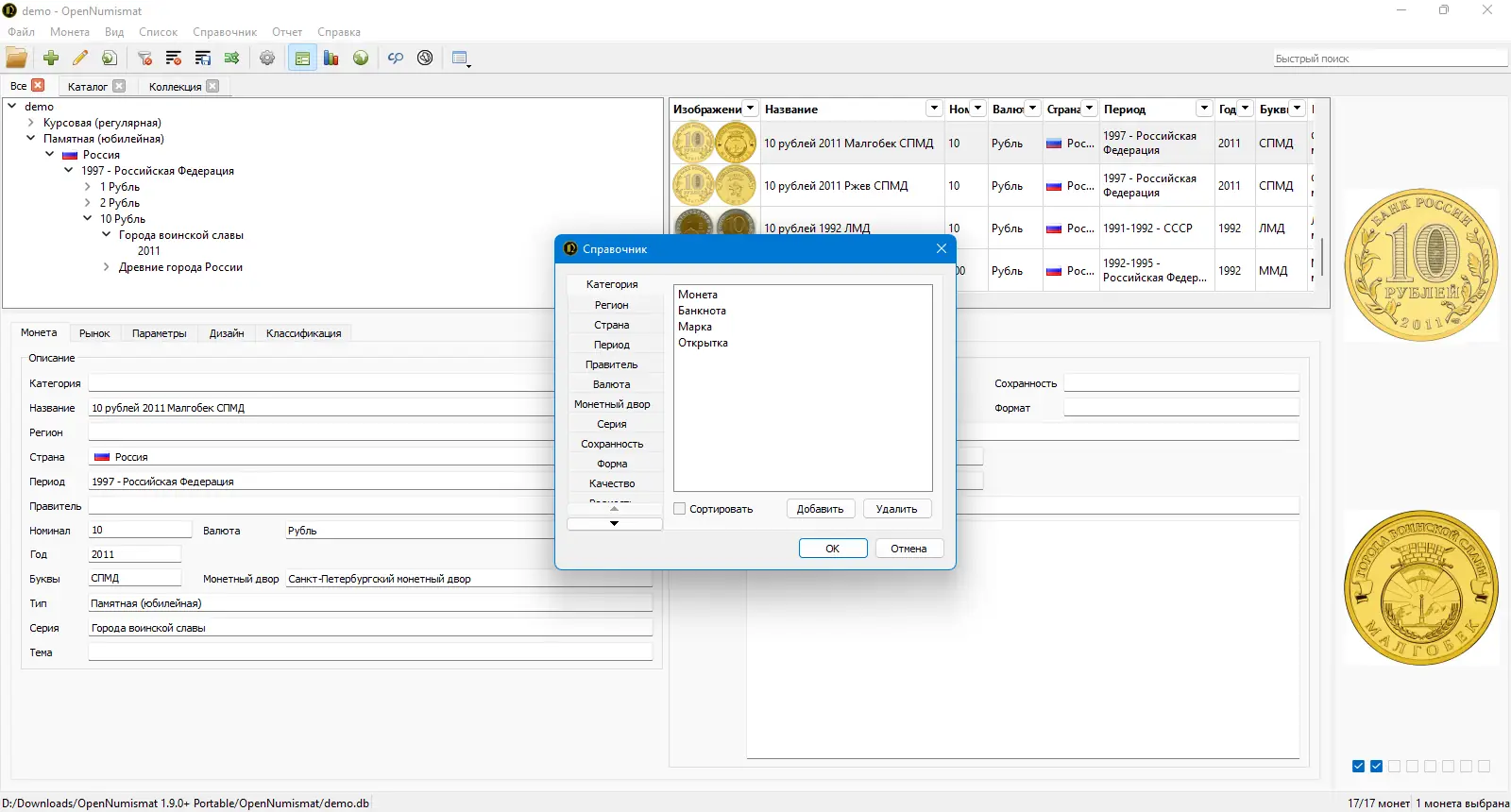Open the Год column filter dropdown
The image size is (1511, 812).
(x=1246, y=109)
